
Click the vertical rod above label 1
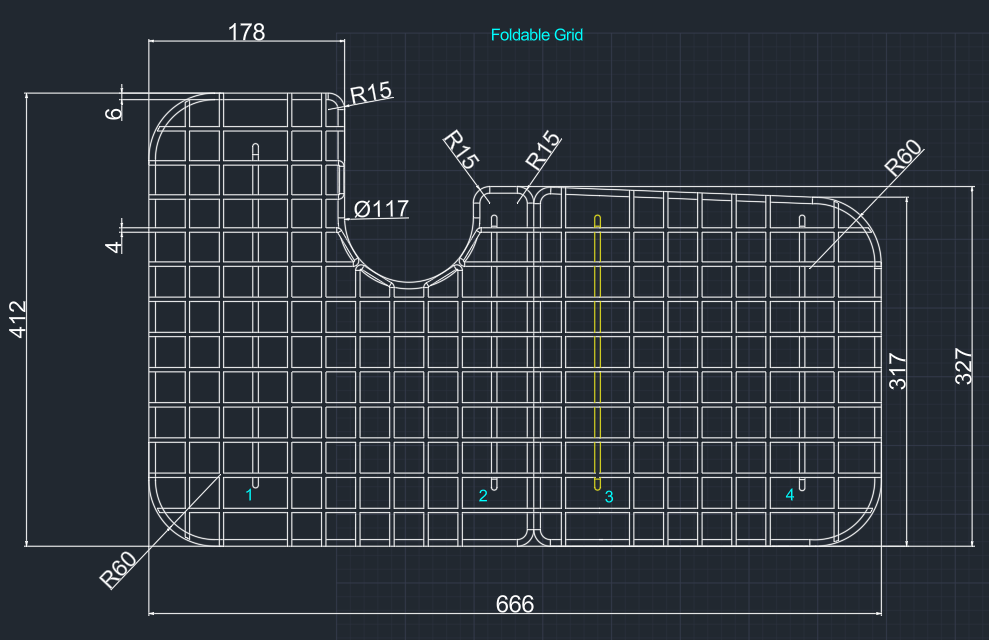coord(255,316)
